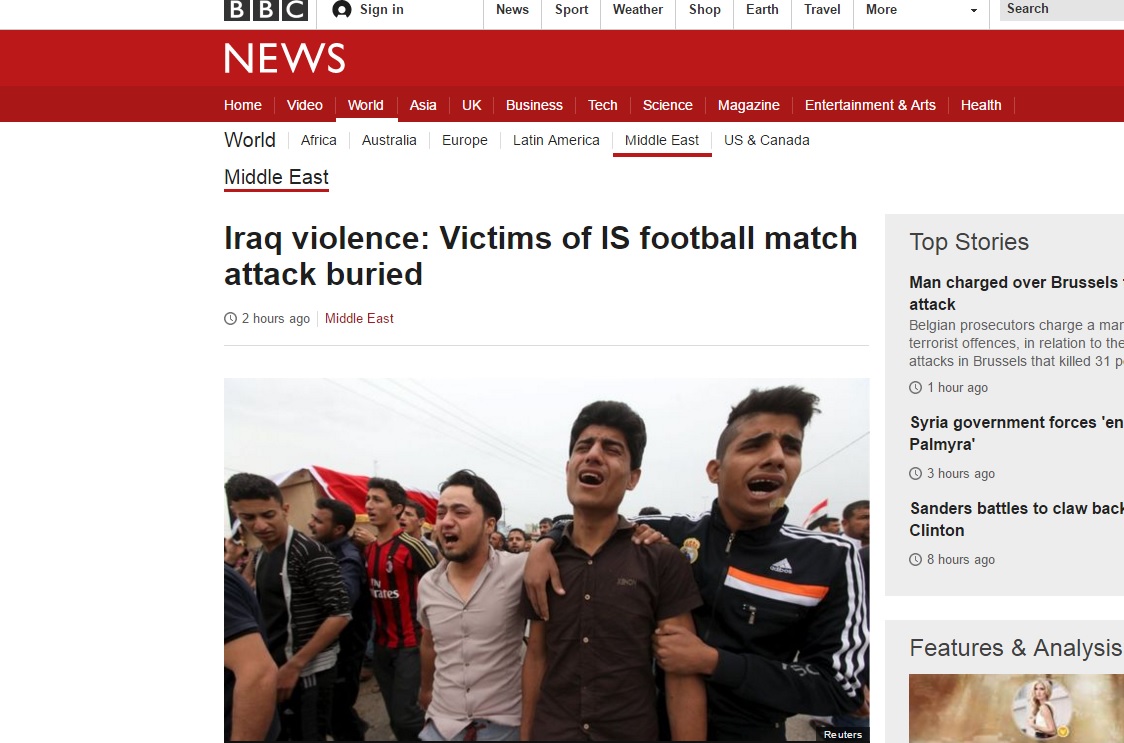Open the Entertainment & Arts section
Screen dimensions: 1124x743
tap(870, 105)
